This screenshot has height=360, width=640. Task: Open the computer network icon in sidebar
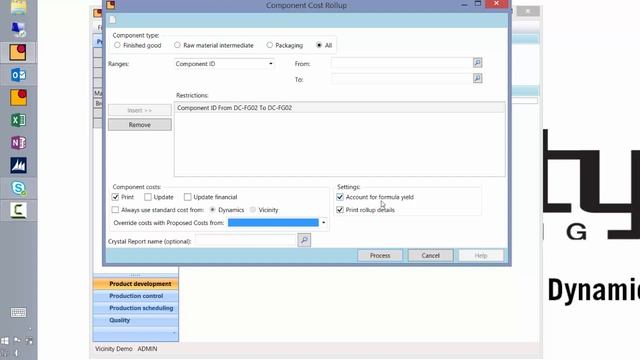pyautogui.click(x=18, y=30)
